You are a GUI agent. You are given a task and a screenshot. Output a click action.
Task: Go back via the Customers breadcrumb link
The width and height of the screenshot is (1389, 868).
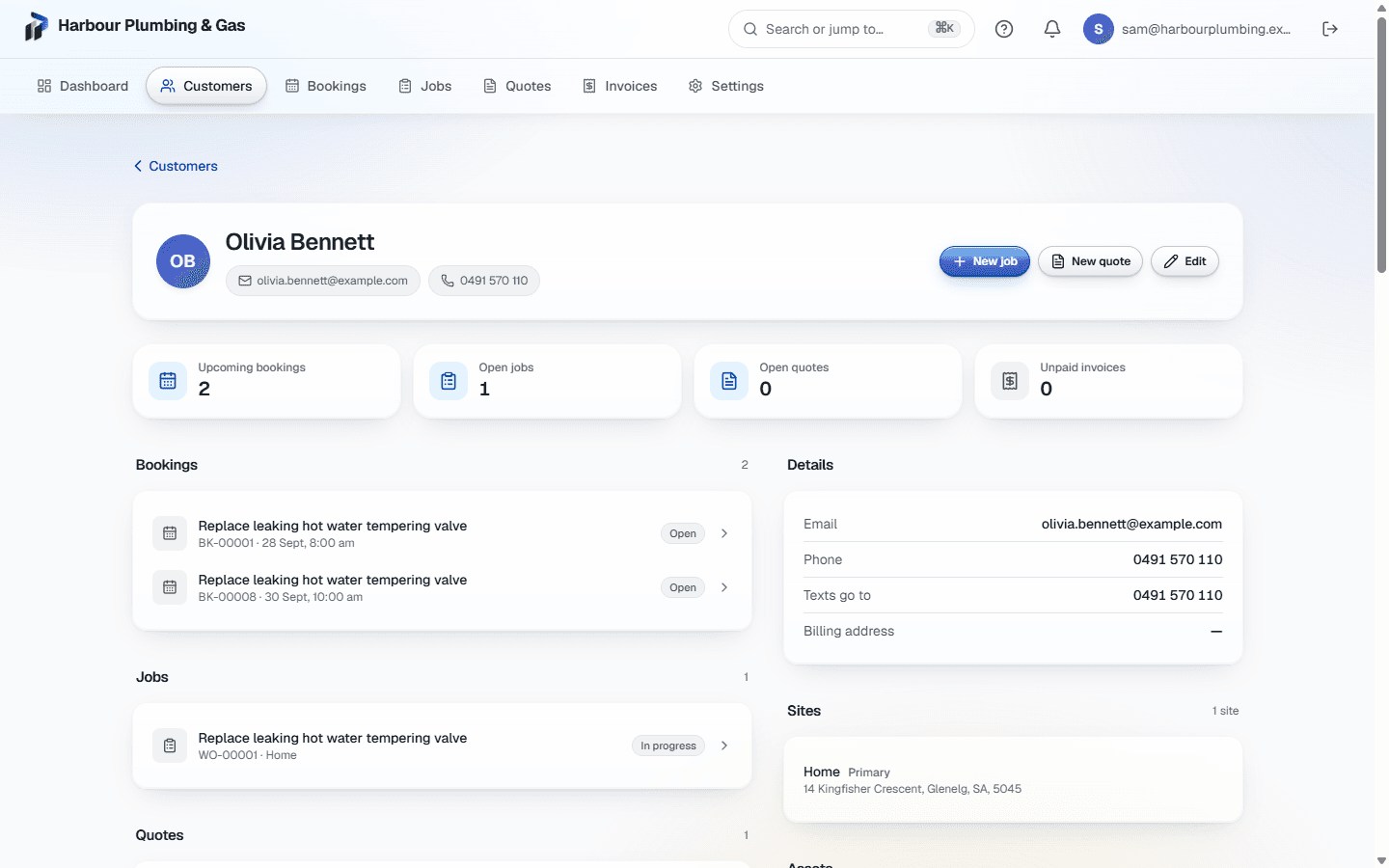pyautogui.click(x=176, y=166)
